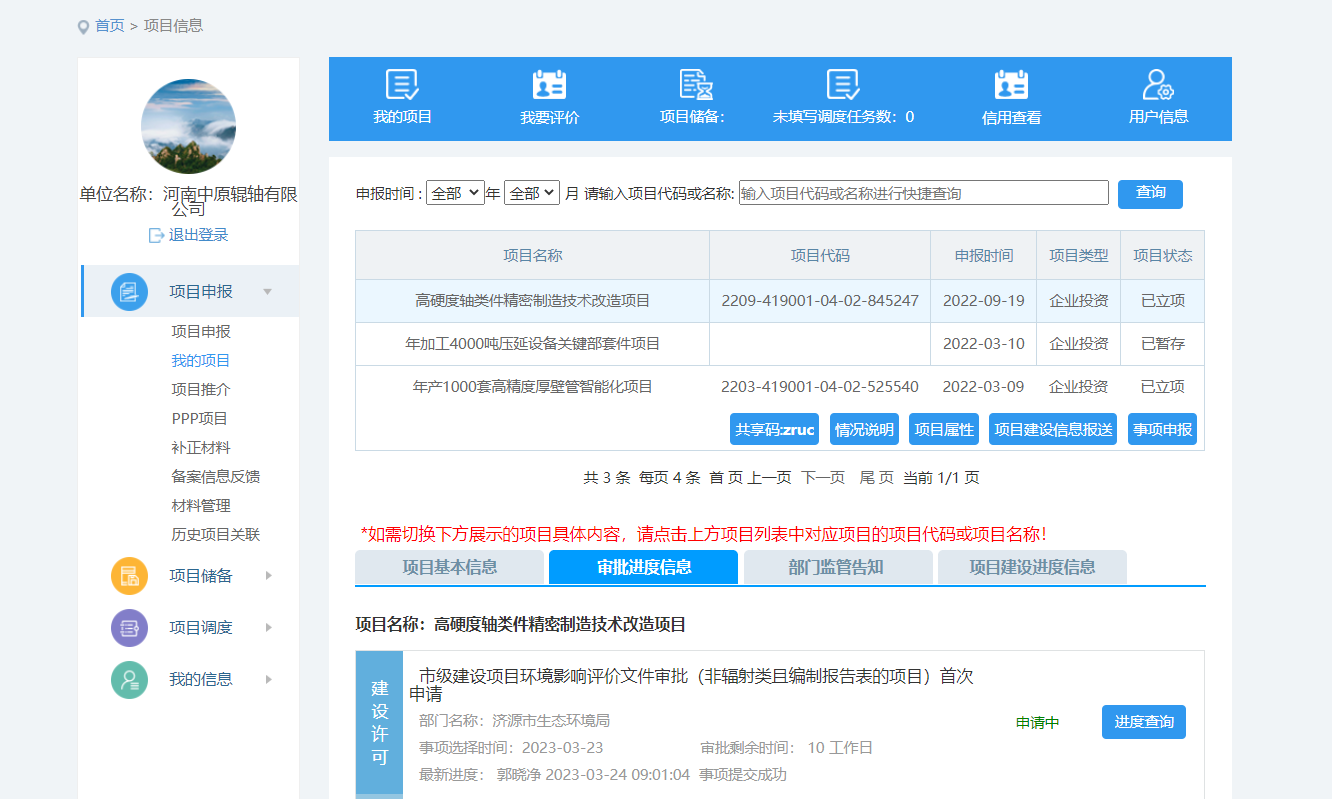The height and width of the screenshot is (799, 1332).
Task: Open the 申报时间 year dropdown
Action: pyautogui.click(x=455, y=193)
